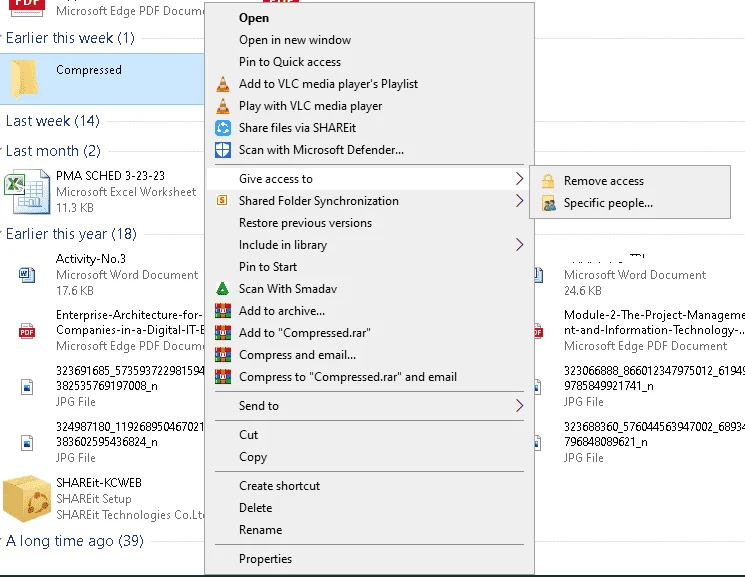Select the 324987180 JPG file icon

[27, 443]
